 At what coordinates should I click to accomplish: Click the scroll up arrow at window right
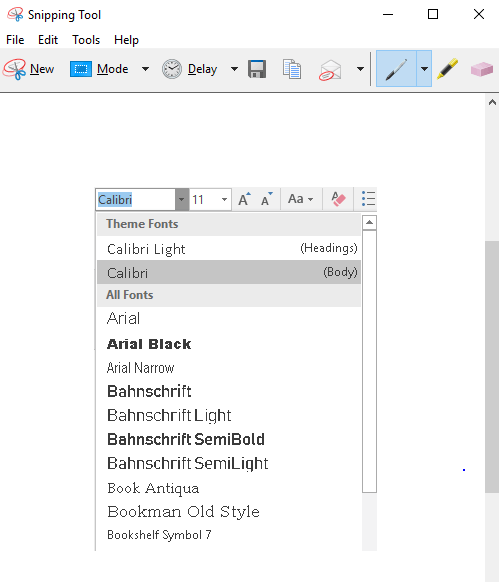click(x=492, y=102)
